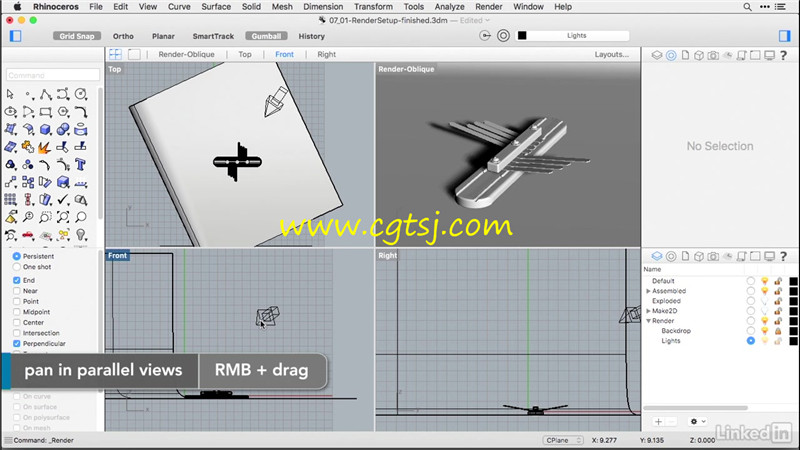Image resolution: width=800 pixels, height=450 pixels.
Task: Click the red car icon tool
Action: coord(28,235)
